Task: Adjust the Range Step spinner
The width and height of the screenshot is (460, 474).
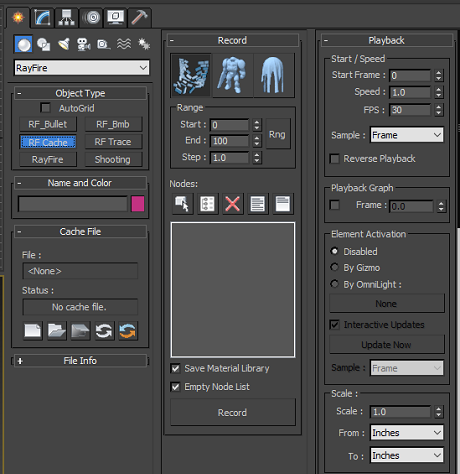Action: (x=257, y=158)
